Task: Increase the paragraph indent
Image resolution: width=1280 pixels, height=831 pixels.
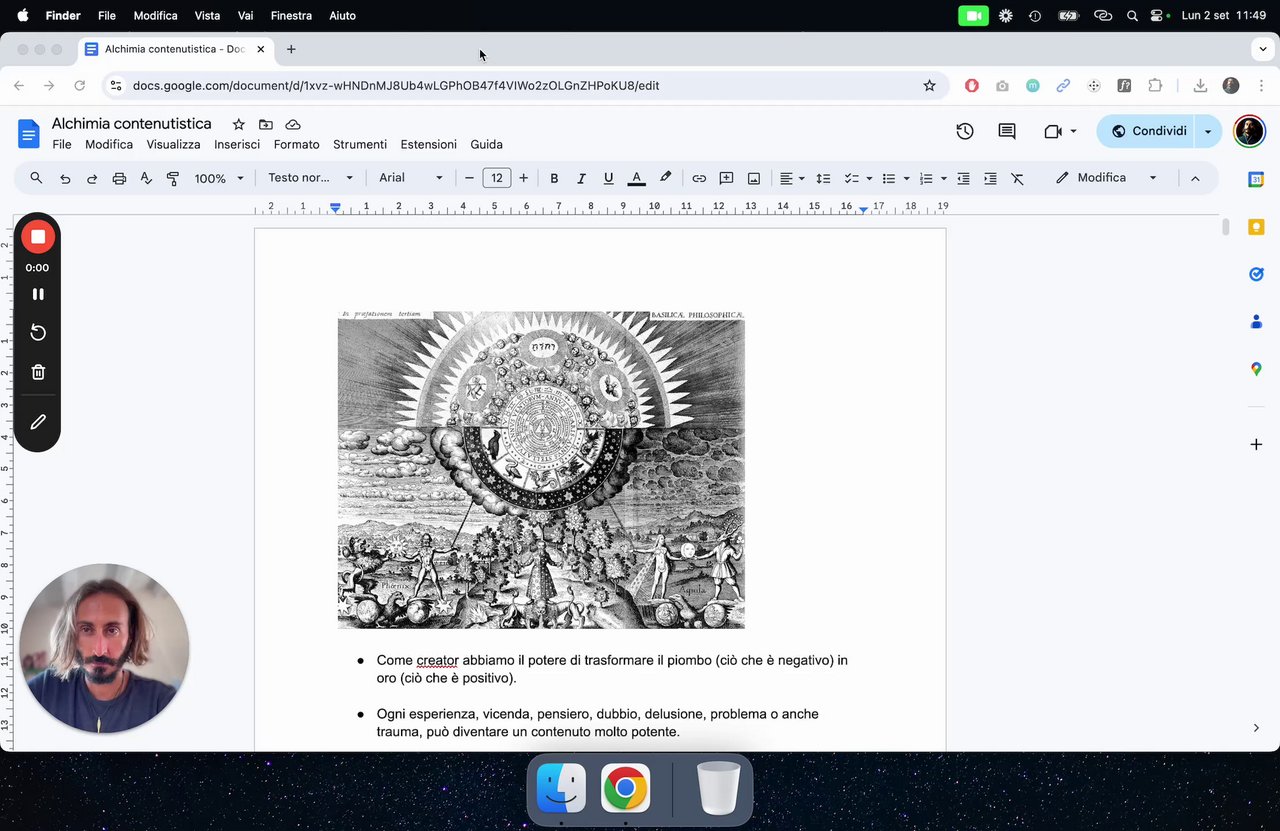Action: coord(990,178)
